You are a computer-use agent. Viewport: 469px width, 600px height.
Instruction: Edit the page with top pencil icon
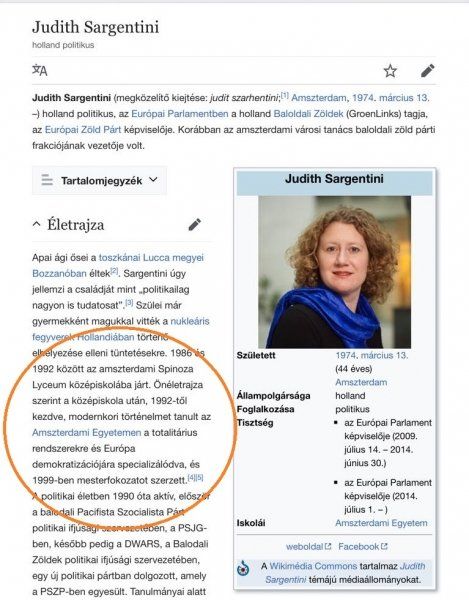click(427, 70)
